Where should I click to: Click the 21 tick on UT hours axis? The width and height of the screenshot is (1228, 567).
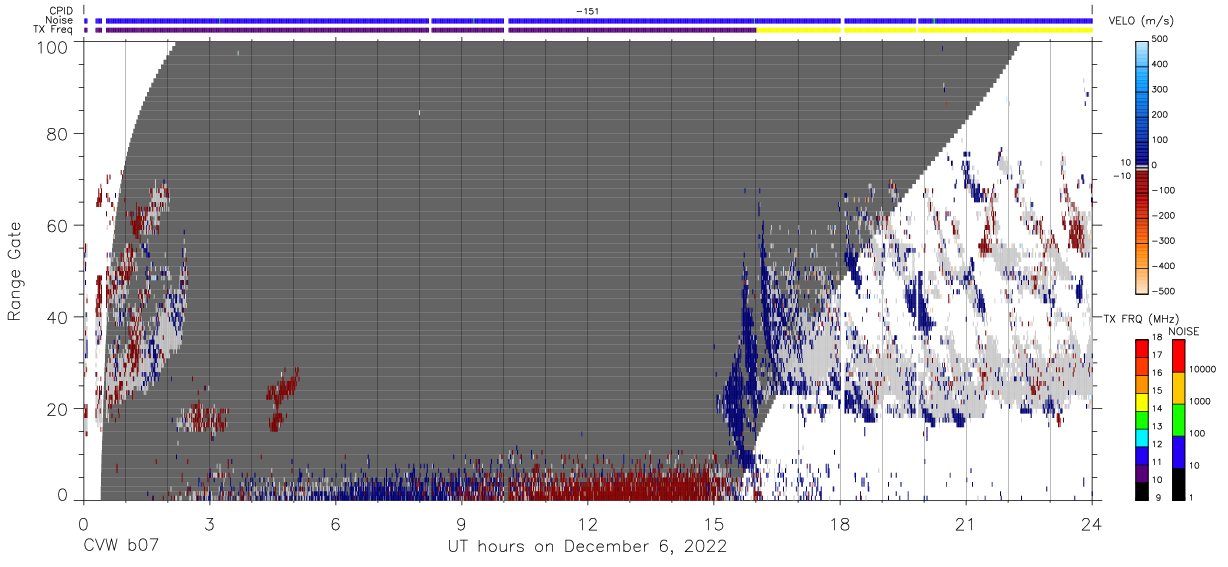tap(965, 524)
